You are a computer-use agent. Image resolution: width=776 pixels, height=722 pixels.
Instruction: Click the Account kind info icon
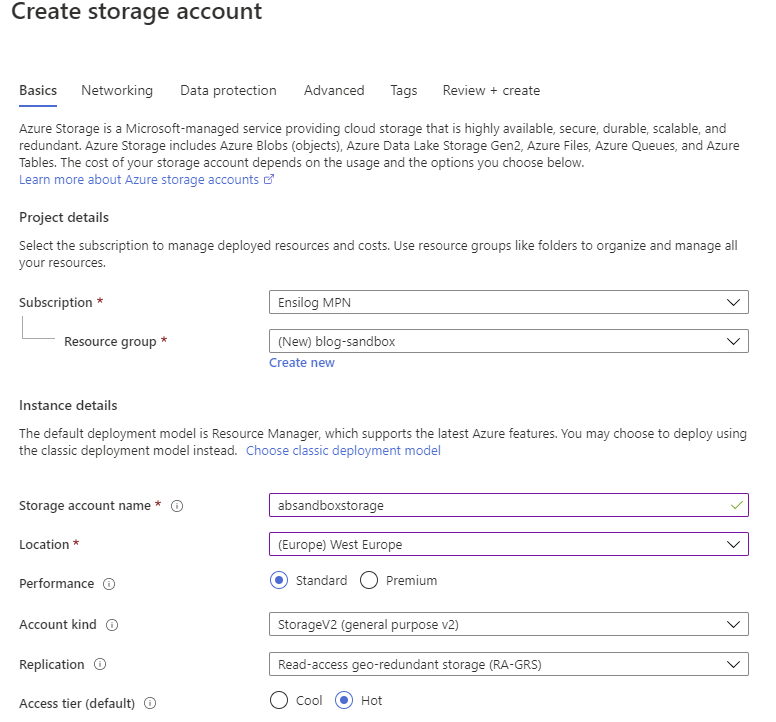pos(112,625)
